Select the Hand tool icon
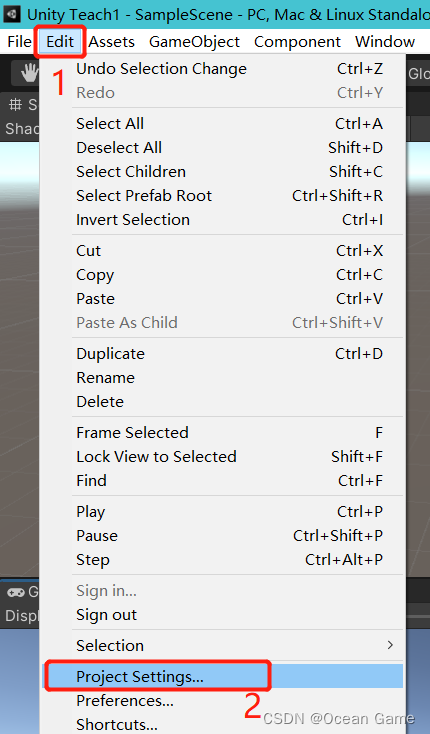This screenshot has height=734, width=430. 29,73
